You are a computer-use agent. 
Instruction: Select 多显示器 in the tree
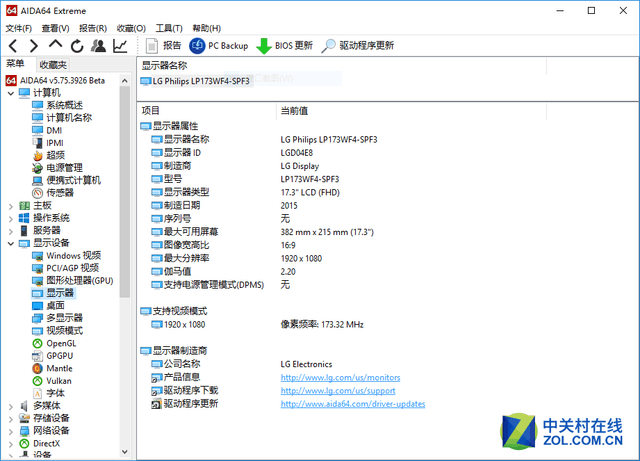(57, 318)
